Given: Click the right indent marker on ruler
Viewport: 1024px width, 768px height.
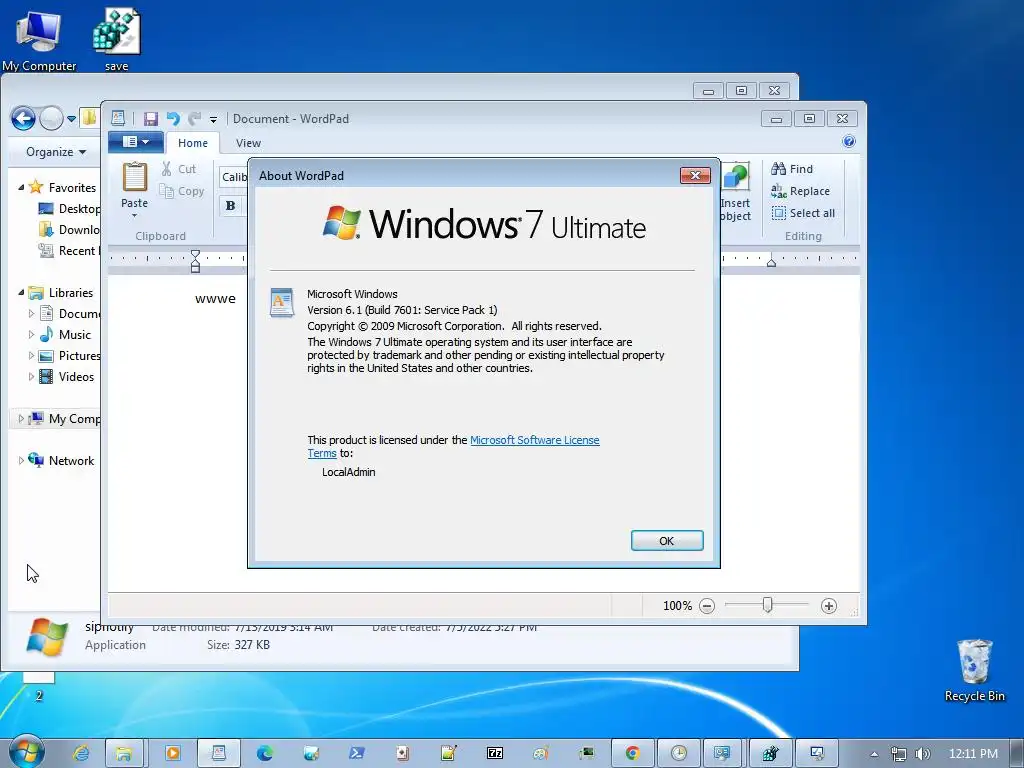Looking at the screenshot, I should [x=771, y=263].
